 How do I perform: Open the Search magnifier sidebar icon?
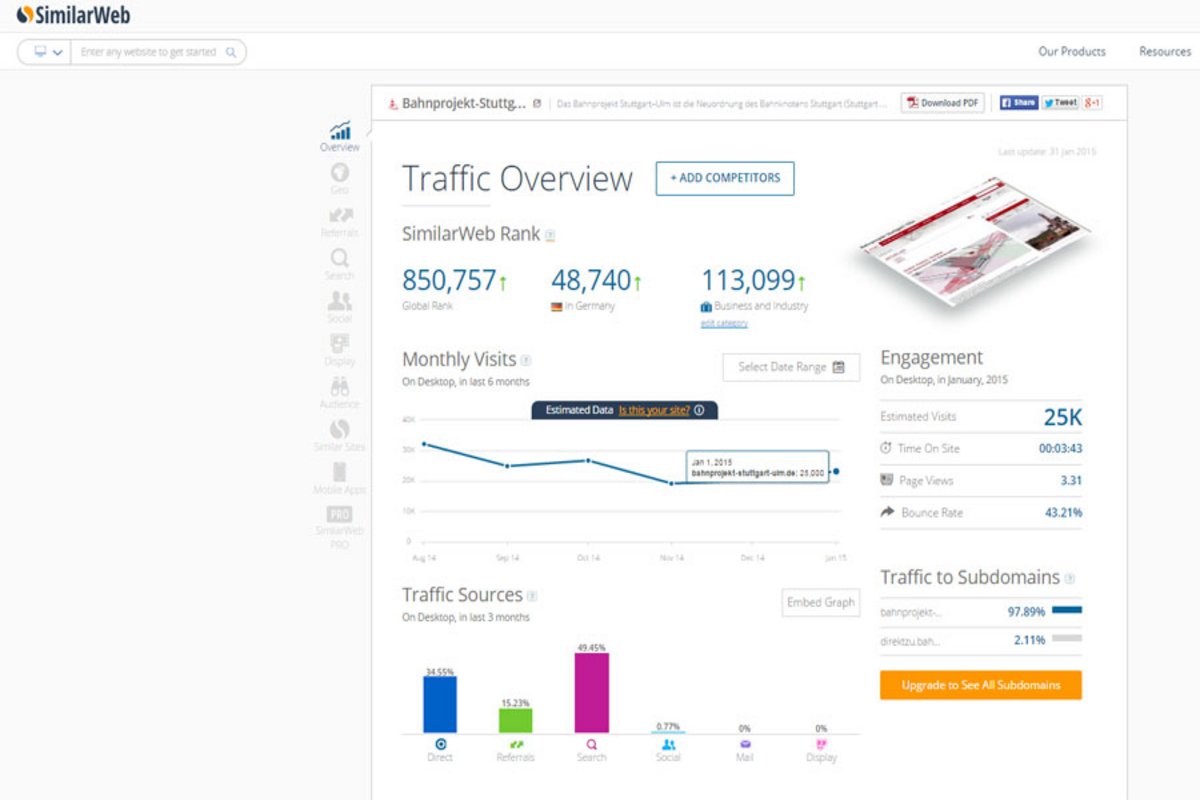[x=340, y=259]
